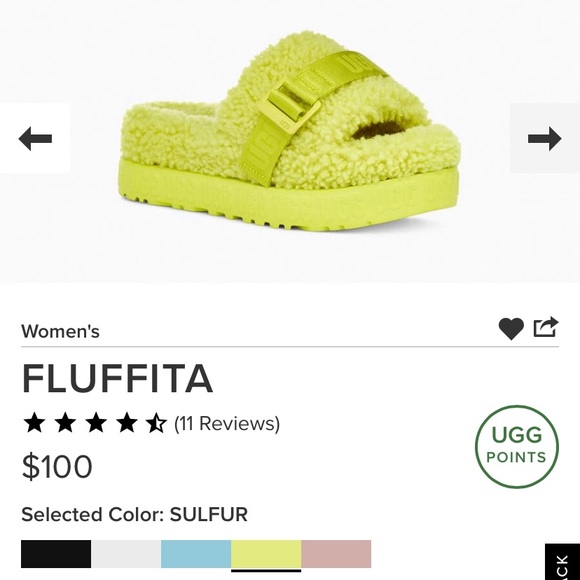Open the share icon
580x580 pixels.
click(x=546, y=327)
